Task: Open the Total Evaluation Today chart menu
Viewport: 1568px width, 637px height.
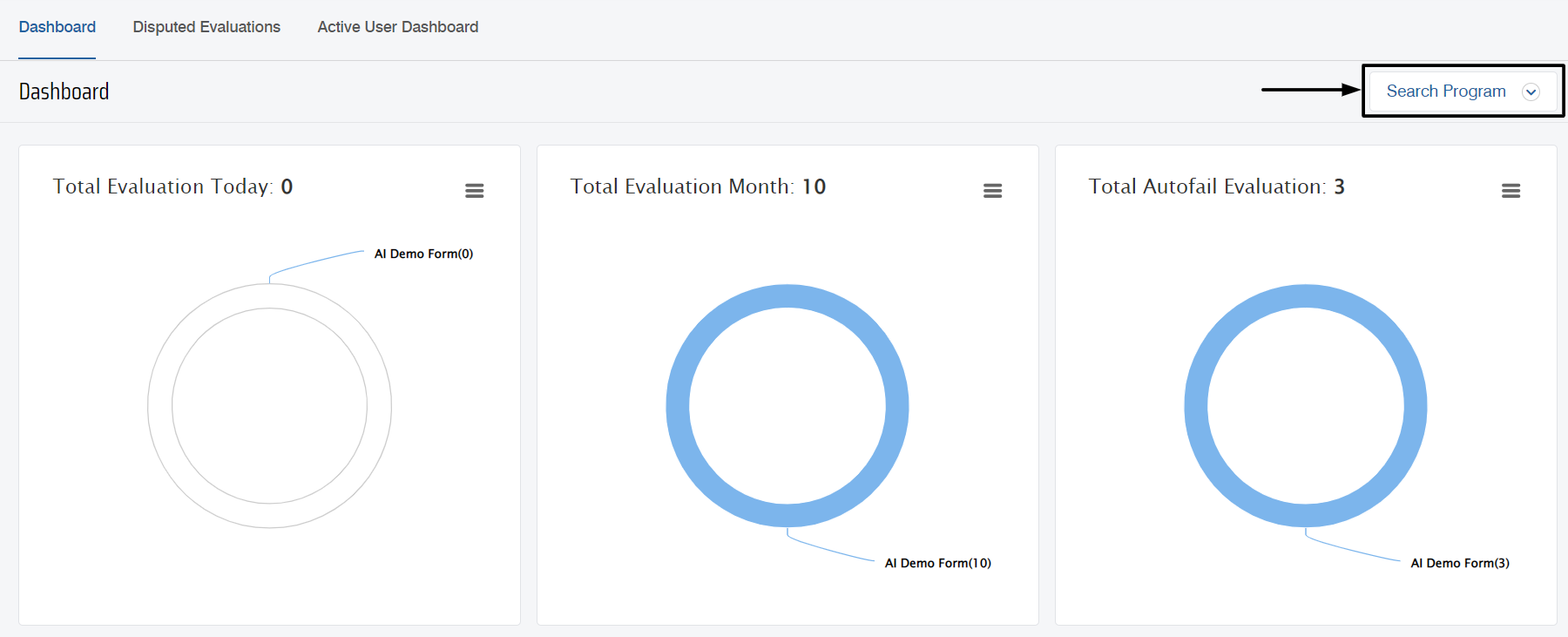Action: pyautogui.click(x=475, y=191)
